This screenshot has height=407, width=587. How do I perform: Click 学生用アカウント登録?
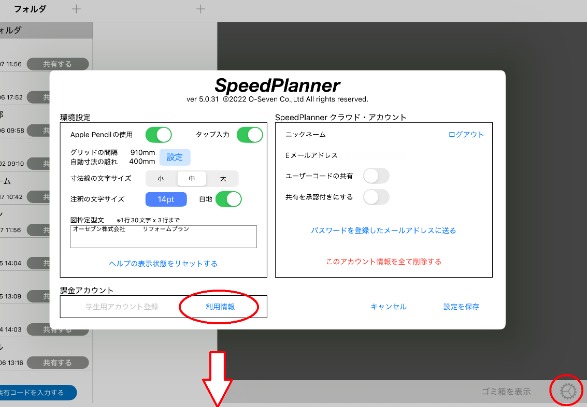pyautogui.click(x=122, y=307)
